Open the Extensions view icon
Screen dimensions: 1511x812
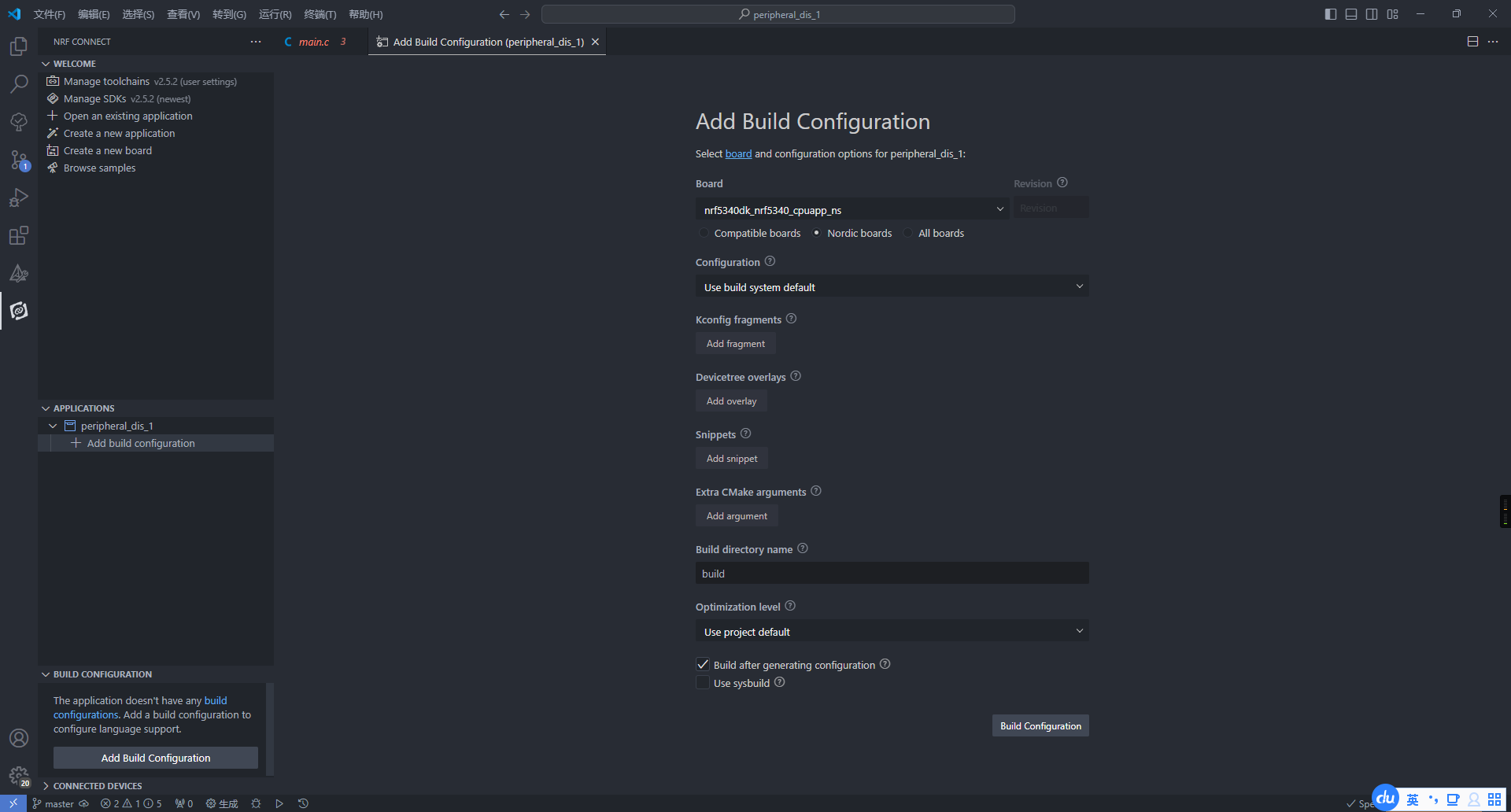[19, 235]
